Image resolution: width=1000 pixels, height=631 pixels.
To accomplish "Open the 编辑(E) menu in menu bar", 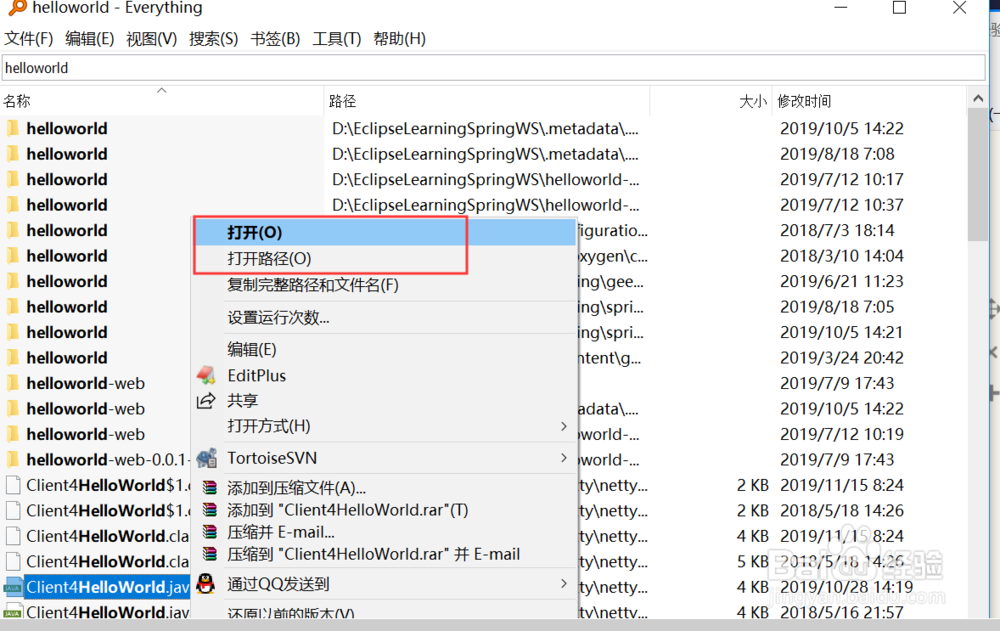I will click(89, 39).
